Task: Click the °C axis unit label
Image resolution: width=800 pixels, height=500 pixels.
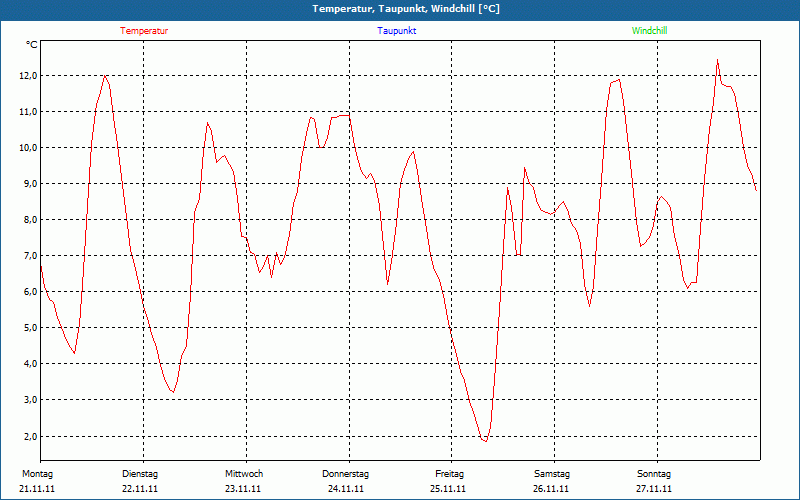Action: [x=32, y=45]
